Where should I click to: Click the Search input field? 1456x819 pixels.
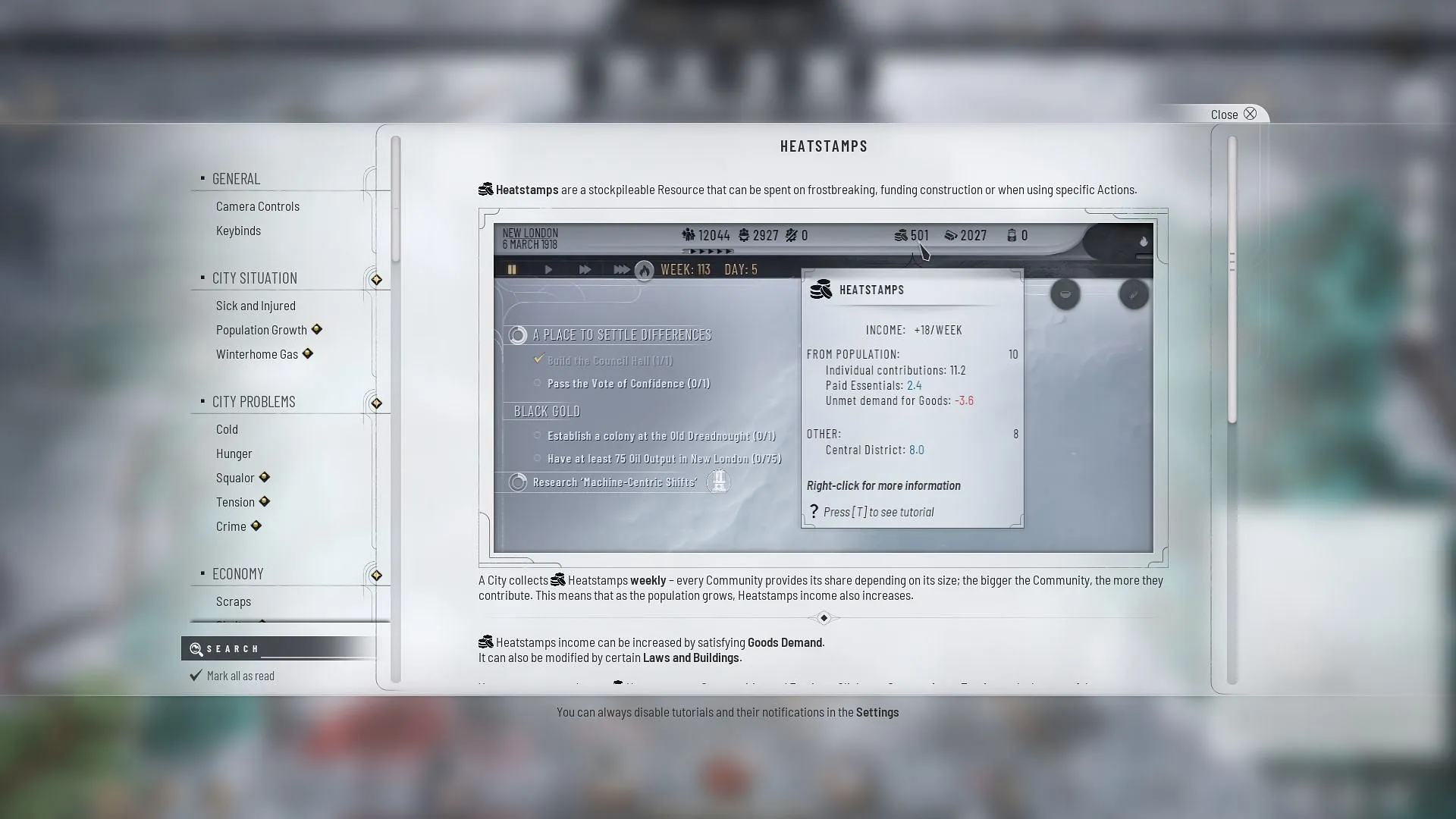pyautogui.click(x=280, y=648)
